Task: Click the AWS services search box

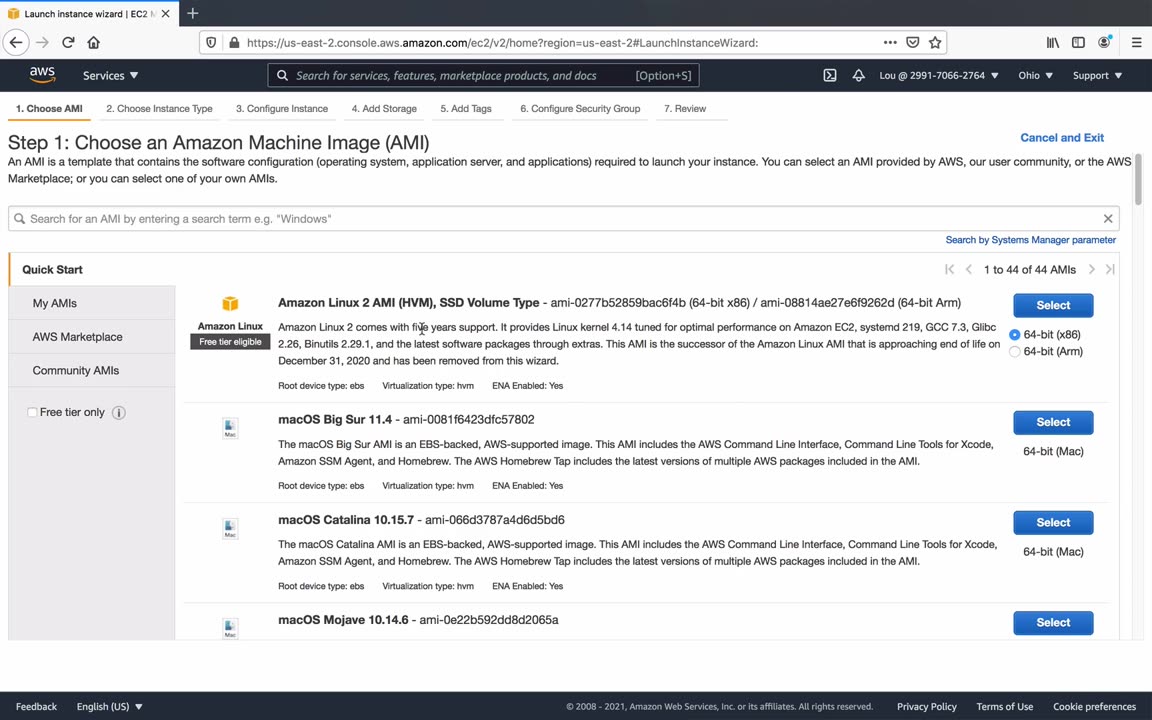Action: [483, 75]
